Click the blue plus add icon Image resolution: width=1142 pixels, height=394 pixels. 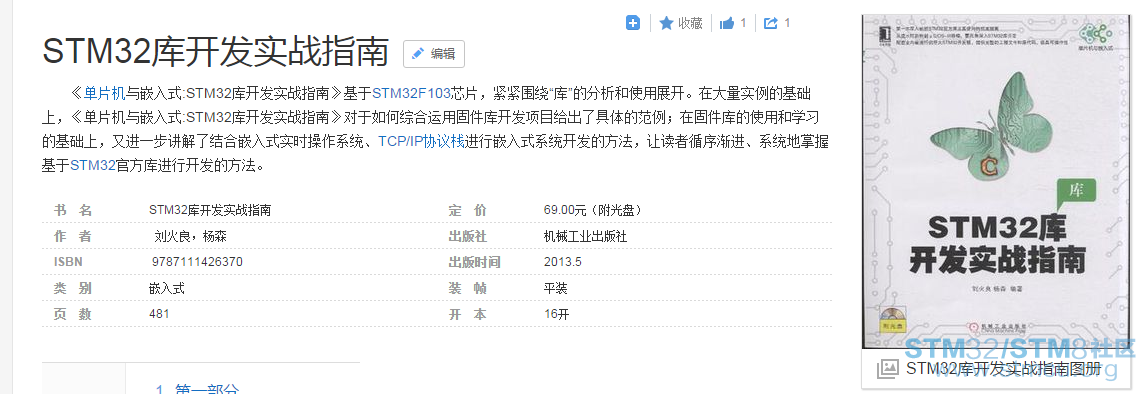(x=633, y=23)
